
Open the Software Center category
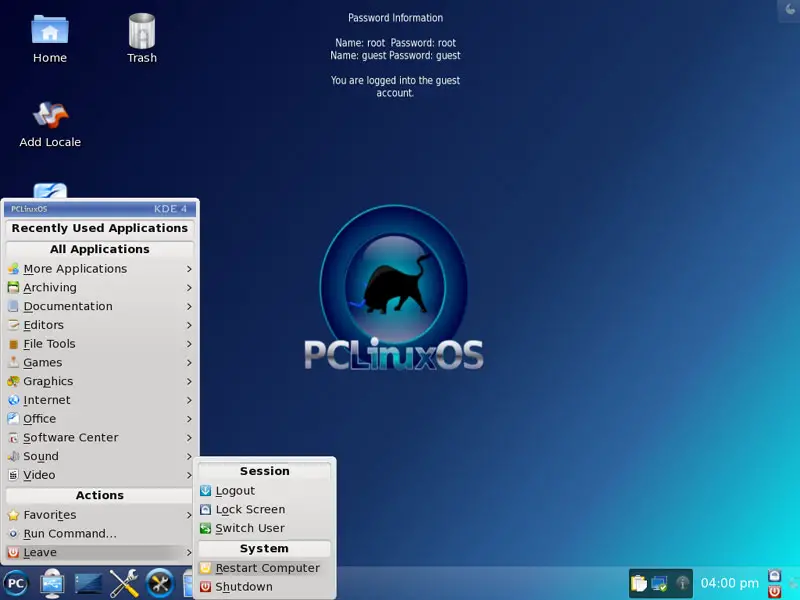(x=100, y=438)
